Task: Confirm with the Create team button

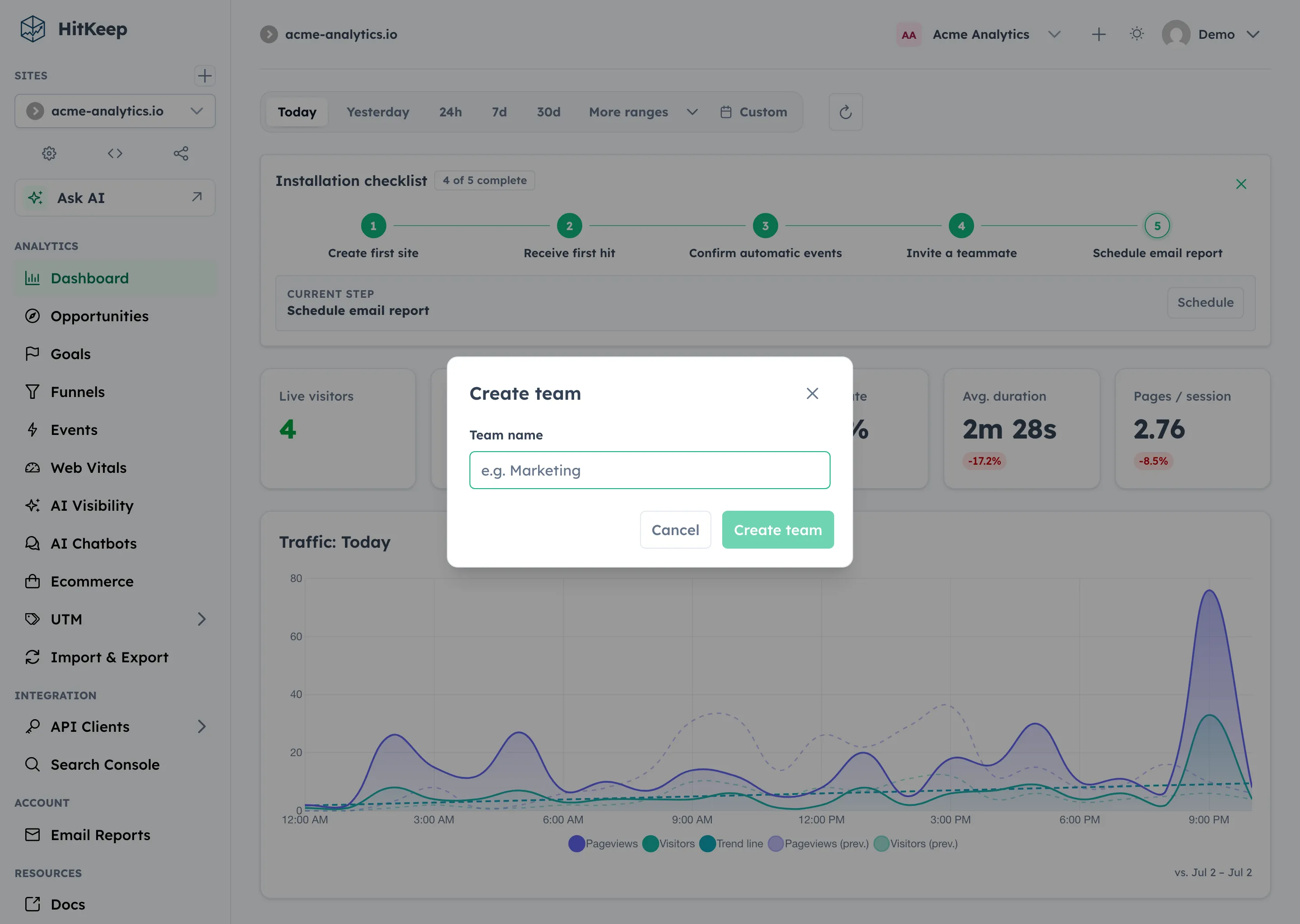Action: click(x=777, y=530)
